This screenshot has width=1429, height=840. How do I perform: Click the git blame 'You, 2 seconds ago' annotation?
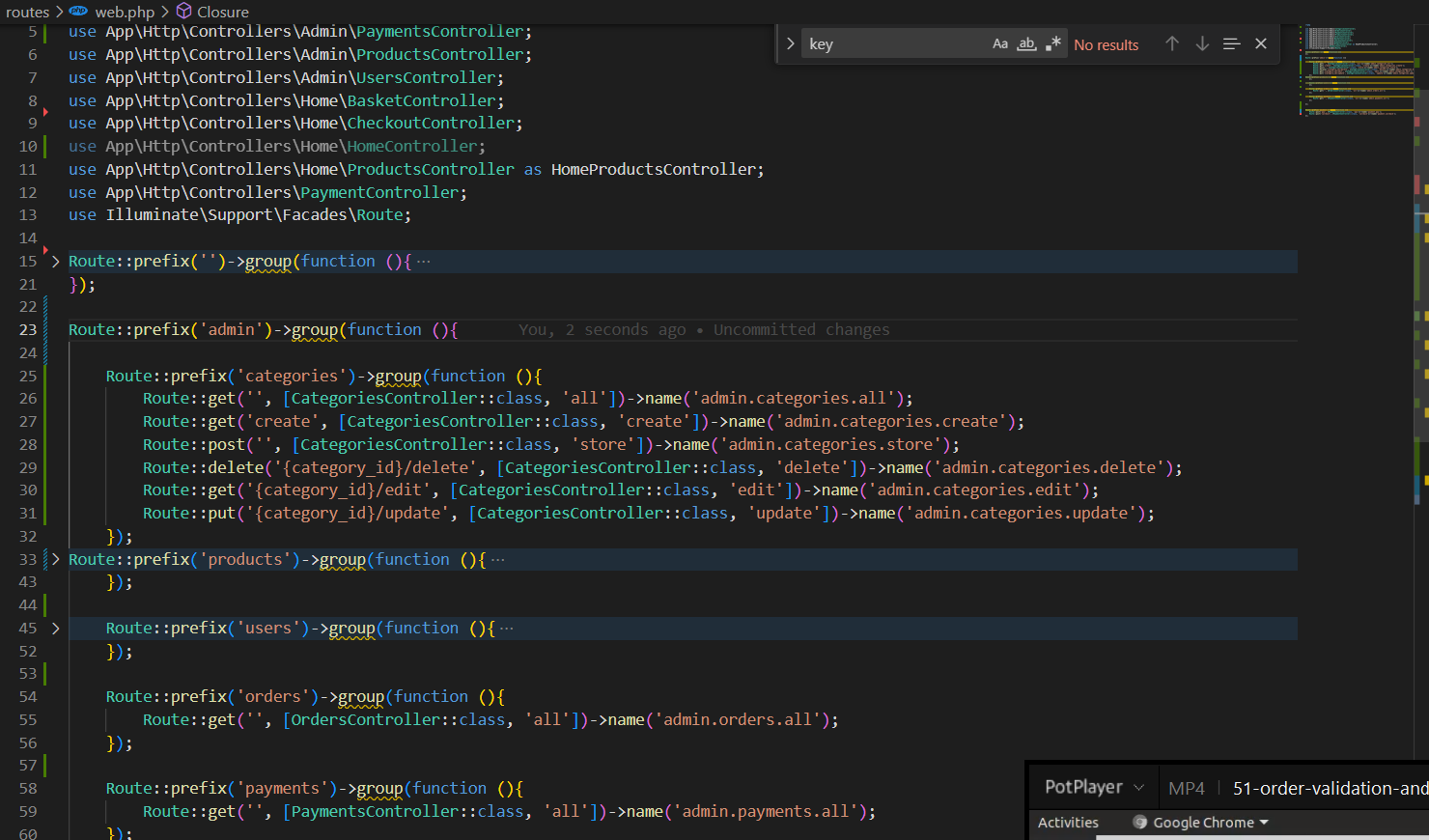tap(704, 330)
